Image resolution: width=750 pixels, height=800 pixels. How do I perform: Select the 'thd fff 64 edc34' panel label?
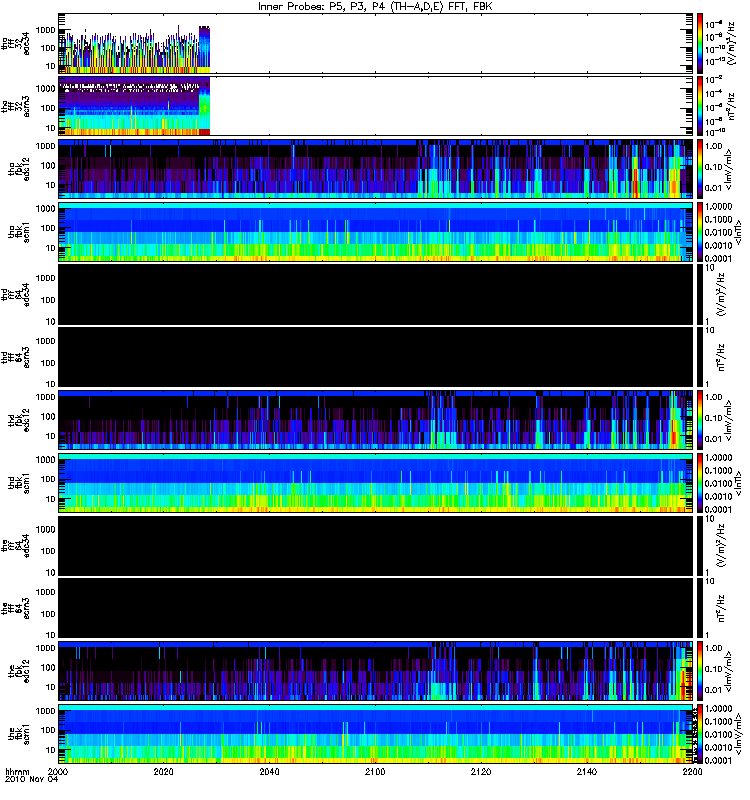click(x=15, y=295)
